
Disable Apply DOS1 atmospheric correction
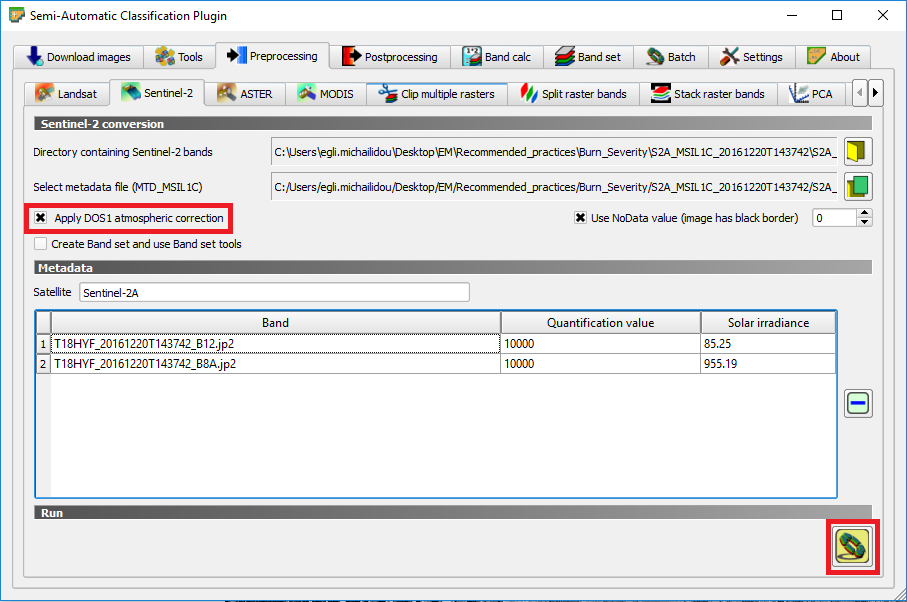41,218
